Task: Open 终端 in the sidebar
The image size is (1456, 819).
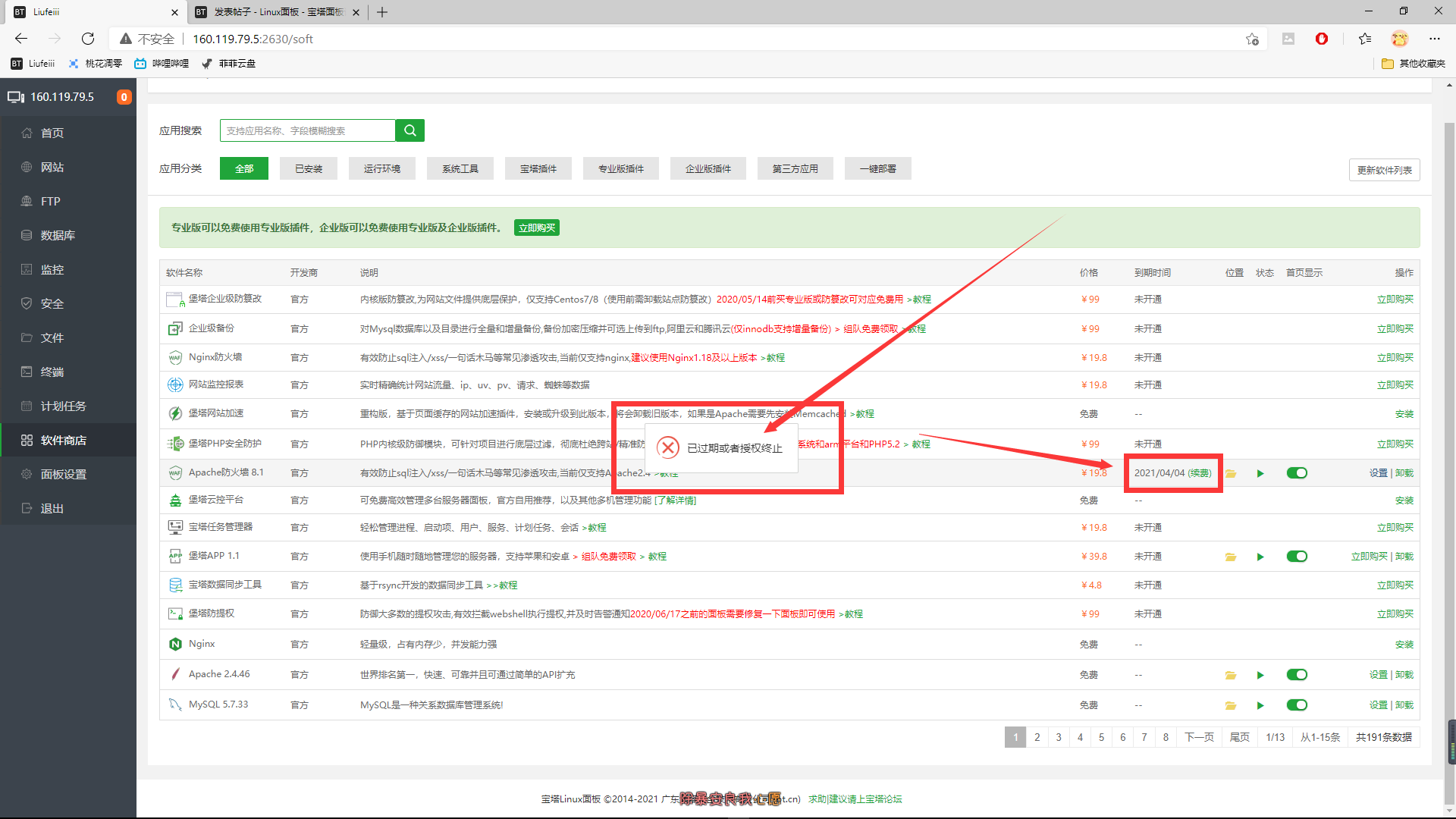Action: (68, 372)
